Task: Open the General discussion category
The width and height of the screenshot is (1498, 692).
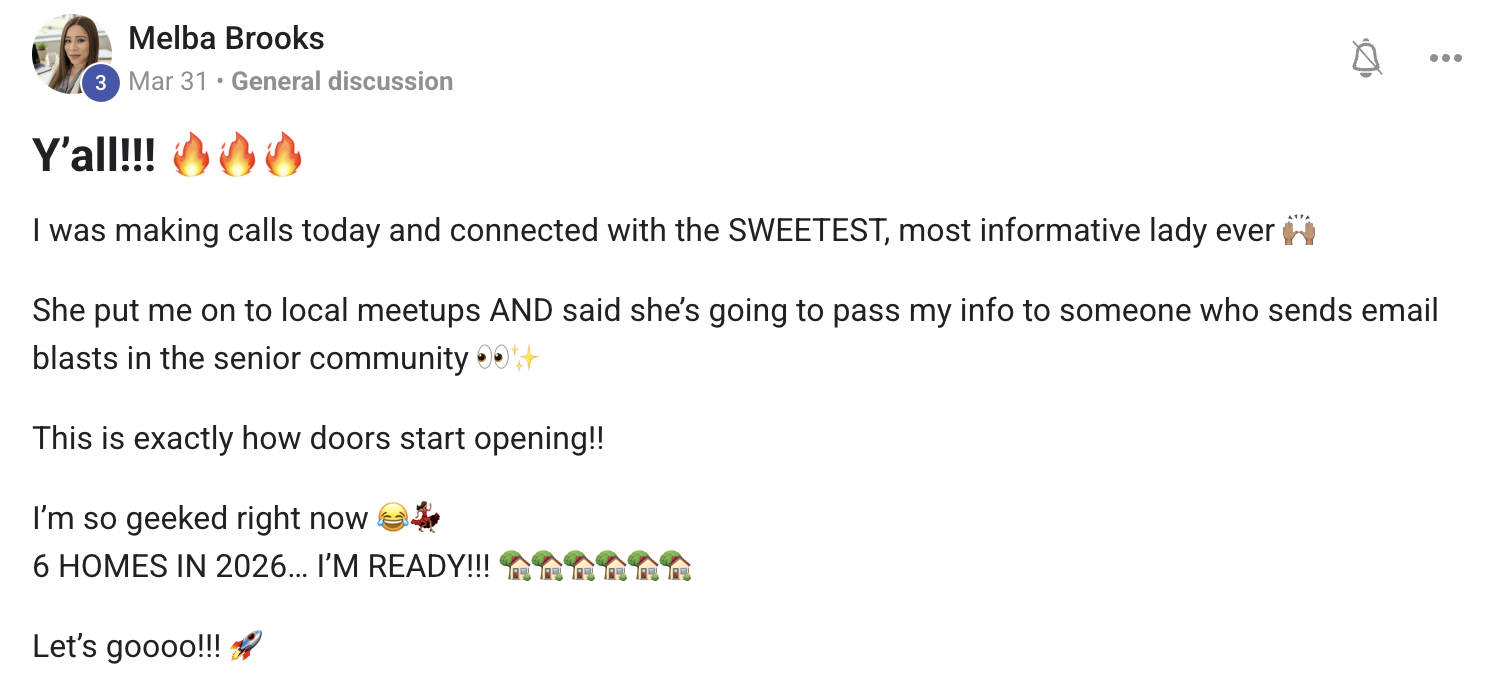Action: 342,81
